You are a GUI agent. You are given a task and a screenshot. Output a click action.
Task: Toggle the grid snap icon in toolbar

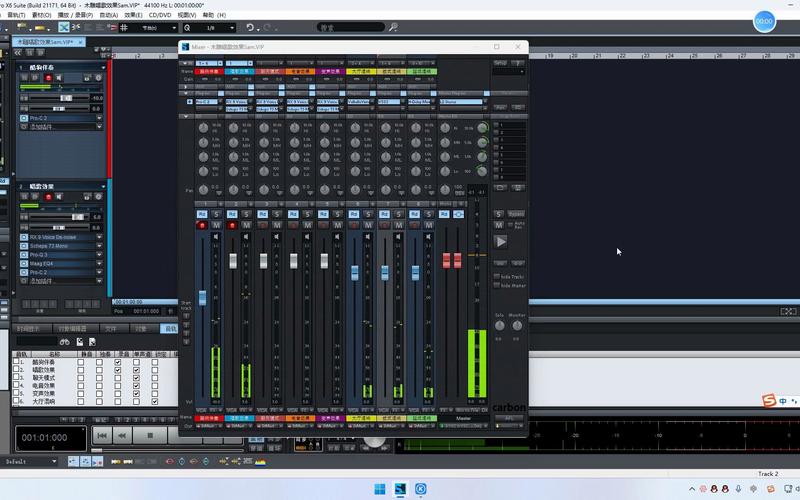pyautogui.click(x=124, y=27)
